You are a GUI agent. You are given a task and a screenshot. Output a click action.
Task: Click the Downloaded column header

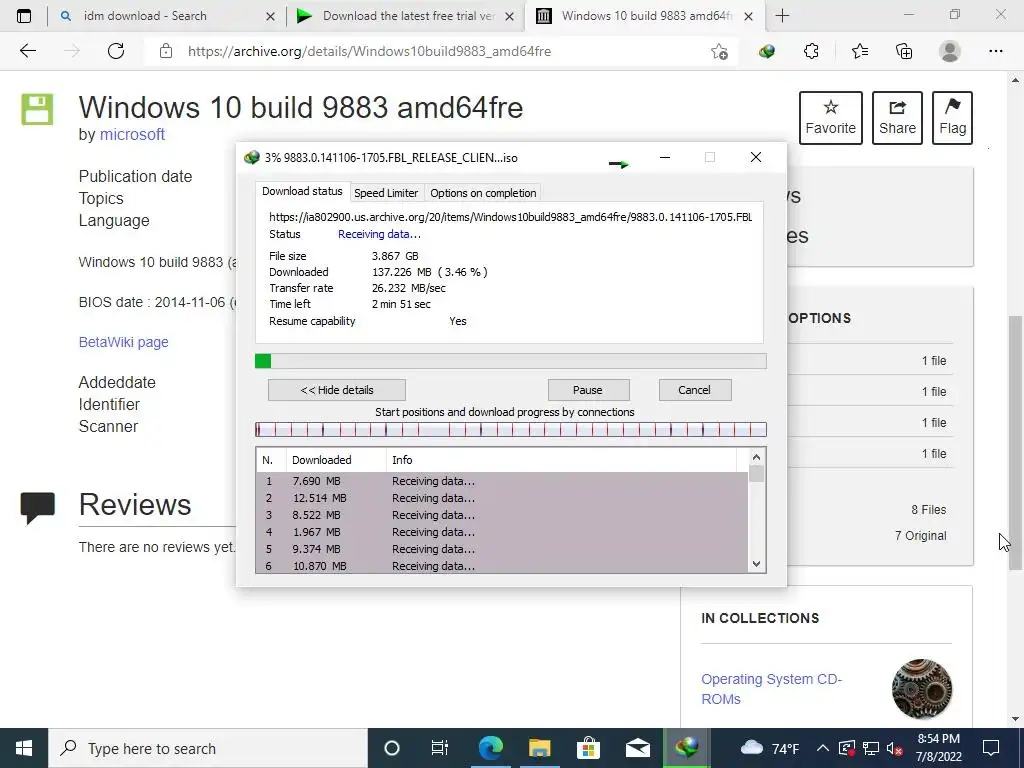point(336,460)
